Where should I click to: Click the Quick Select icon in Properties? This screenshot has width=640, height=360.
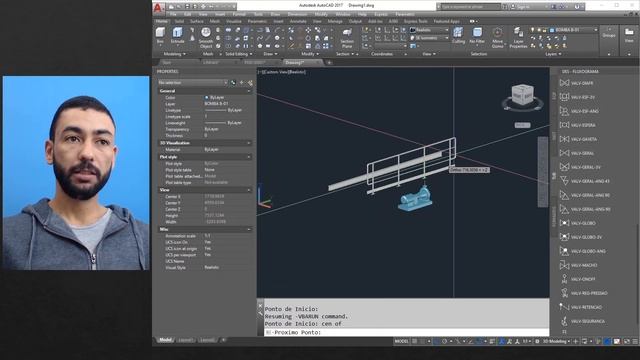[250, 82]
